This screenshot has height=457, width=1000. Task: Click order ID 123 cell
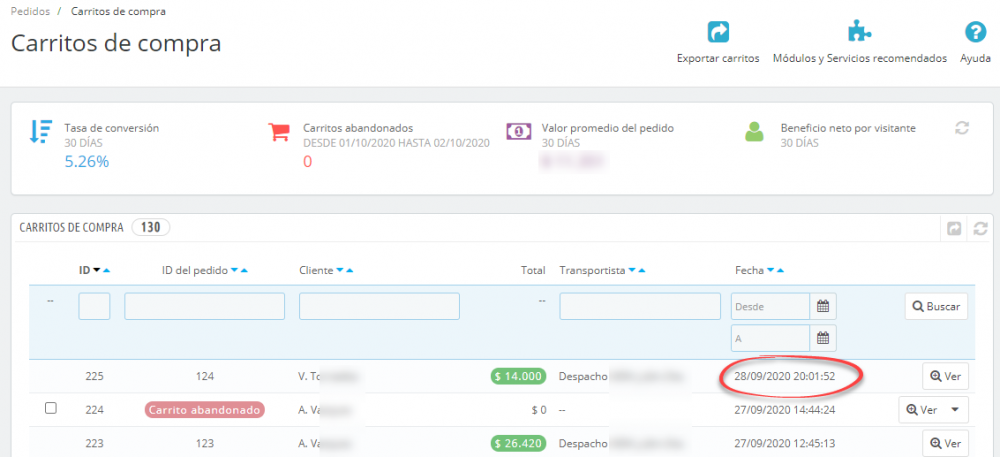pos(205,443)
